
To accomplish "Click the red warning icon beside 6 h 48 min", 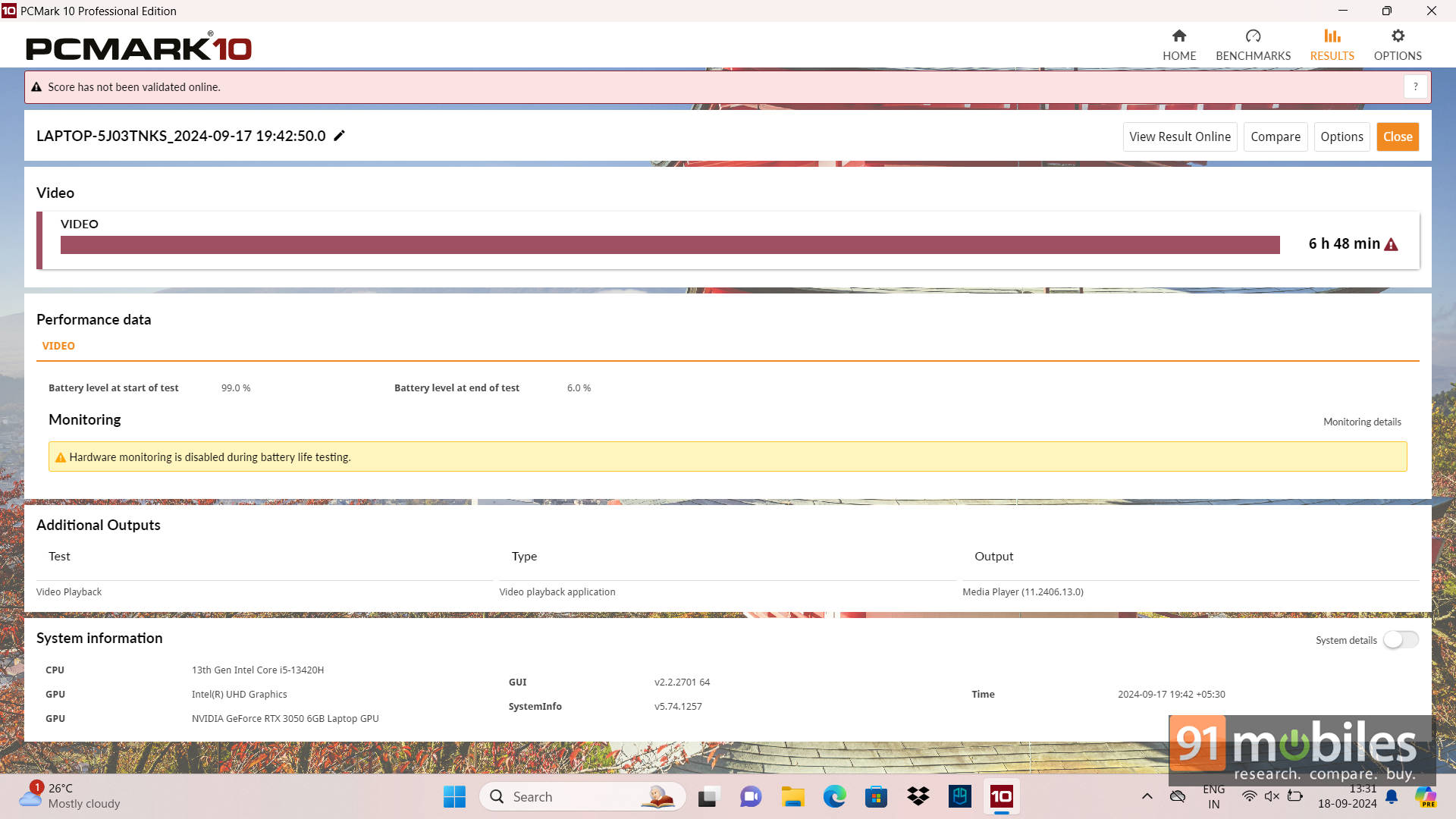I will [1391, 244].
